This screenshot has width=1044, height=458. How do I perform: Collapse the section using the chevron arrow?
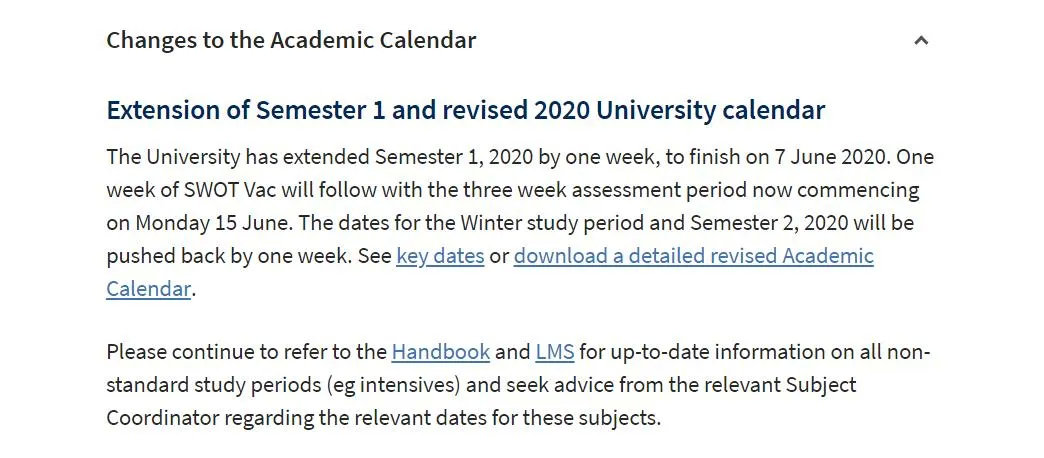(x=921, y=41)
